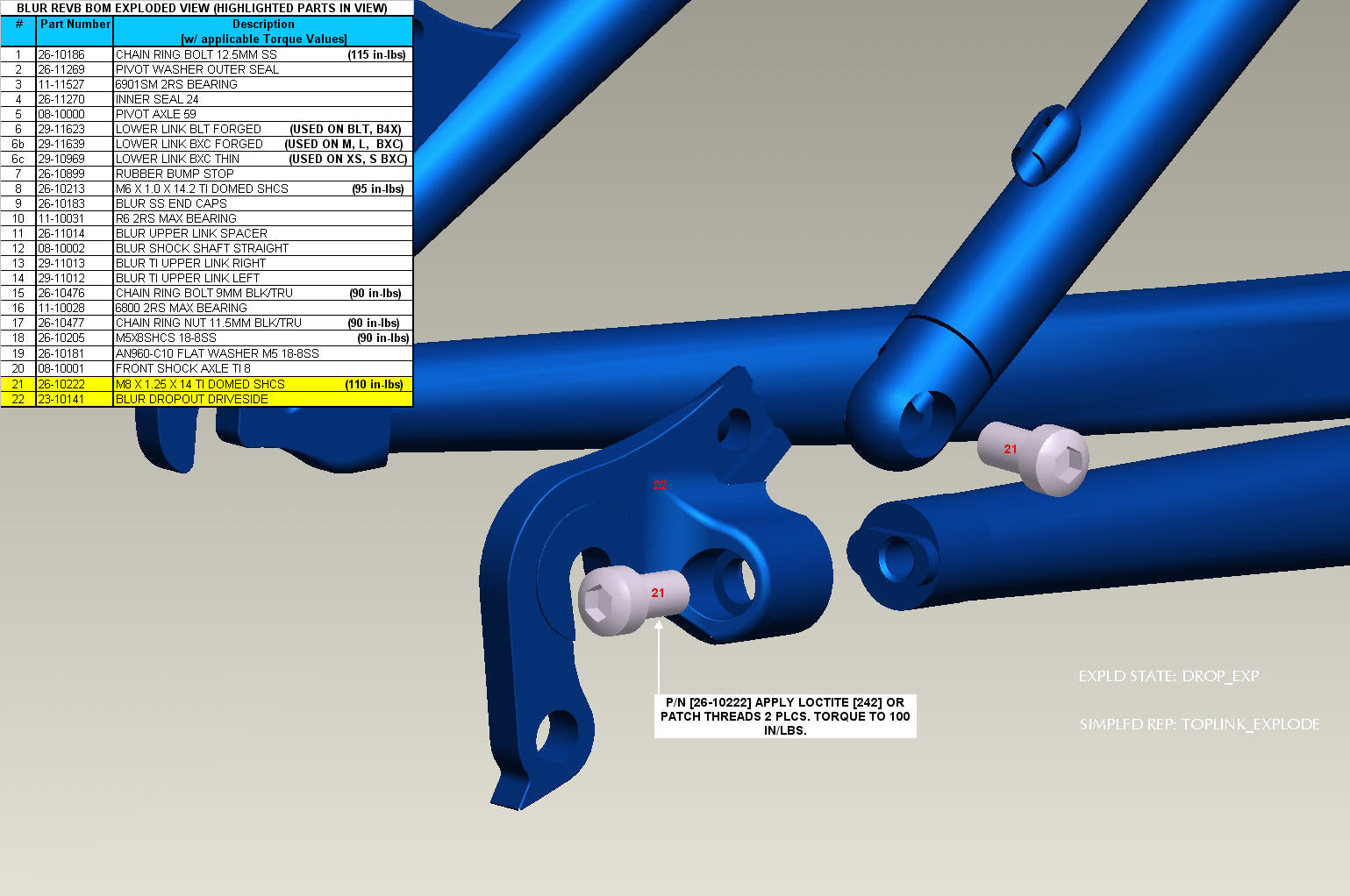This screenshot has height=896, width=1350.
Task: Select the EXPLD STATE: DROP_EXP text
Action: pyautogui.click(x=1168, y=677)
